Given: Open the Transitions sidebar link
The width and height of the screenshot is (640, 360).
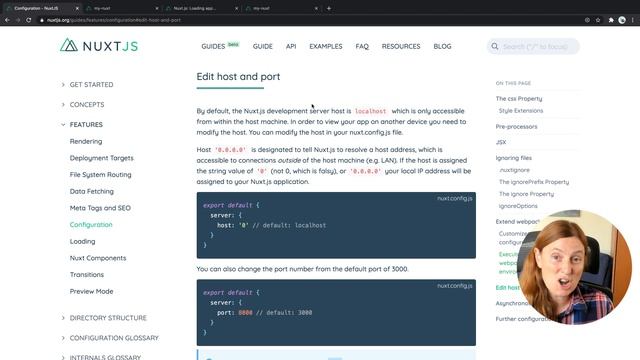Looking at the screenshot, I should click(x=87, y=275).
